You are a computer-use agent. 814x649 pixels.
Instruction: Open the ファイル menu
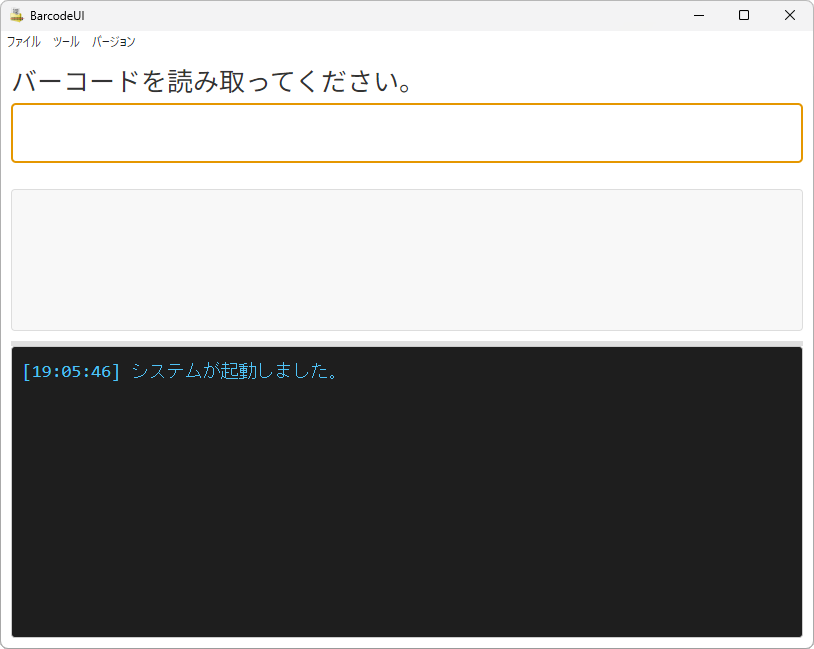pos(23,42)
